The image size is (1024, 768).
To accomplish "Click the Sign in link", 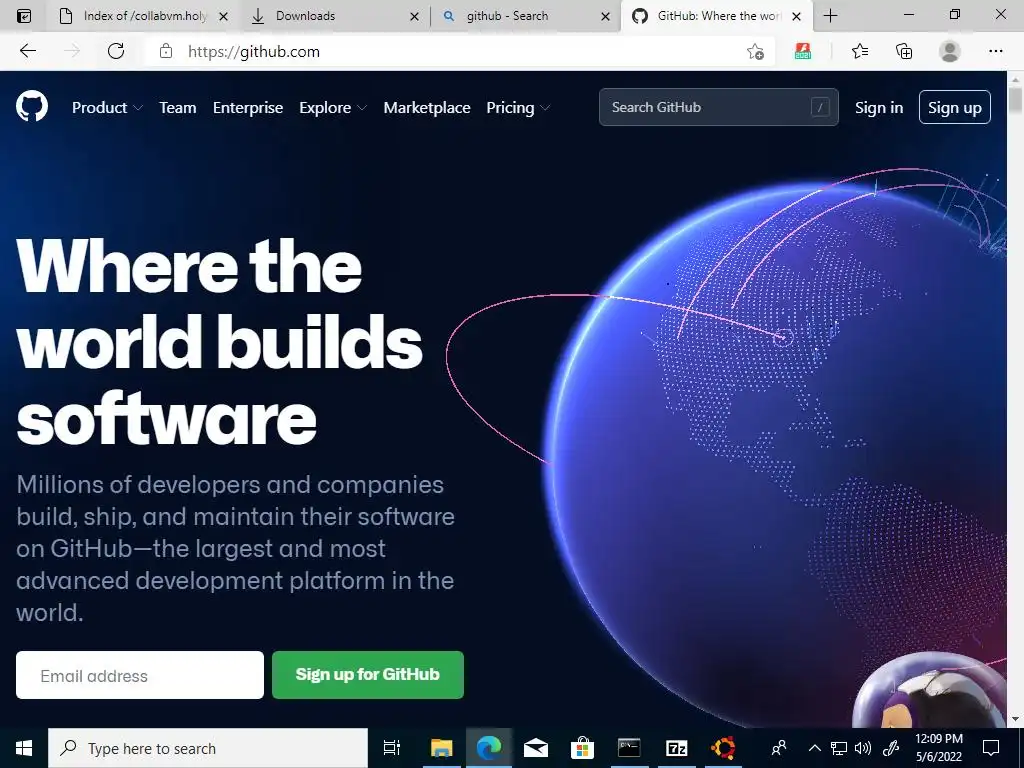I will 879,108.
